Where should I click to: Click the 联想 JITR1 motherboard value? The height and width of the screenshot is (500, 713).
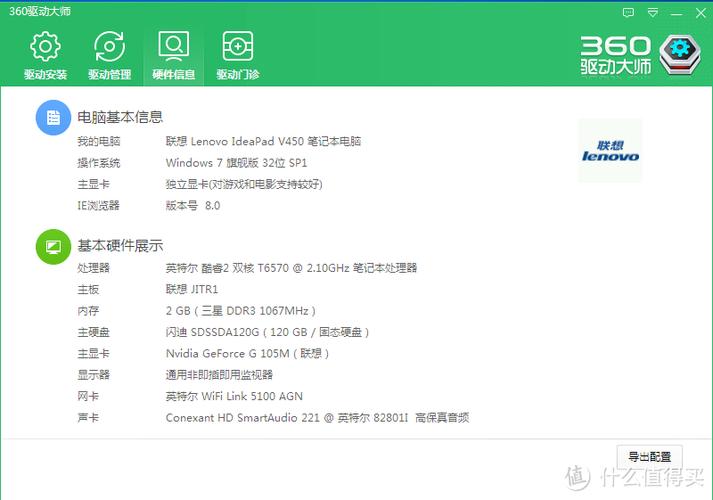[192, 289]
